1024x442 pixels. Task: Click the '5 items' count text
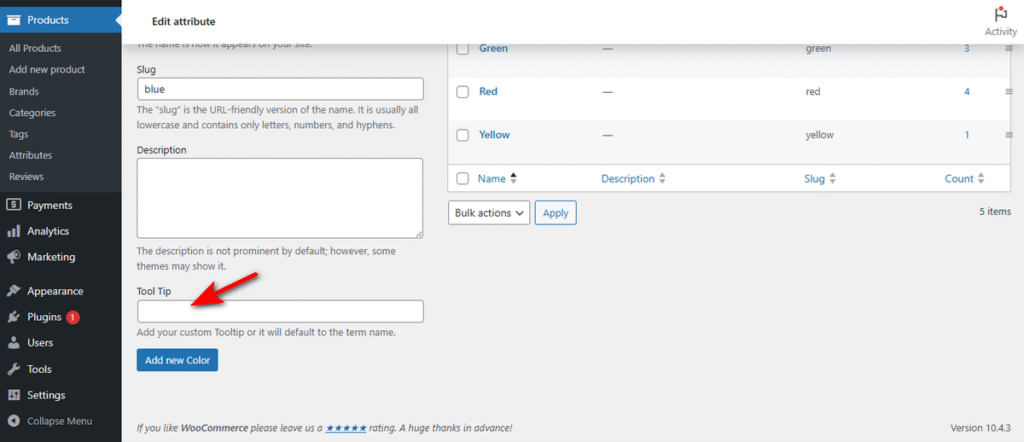[x=995, y=212]
